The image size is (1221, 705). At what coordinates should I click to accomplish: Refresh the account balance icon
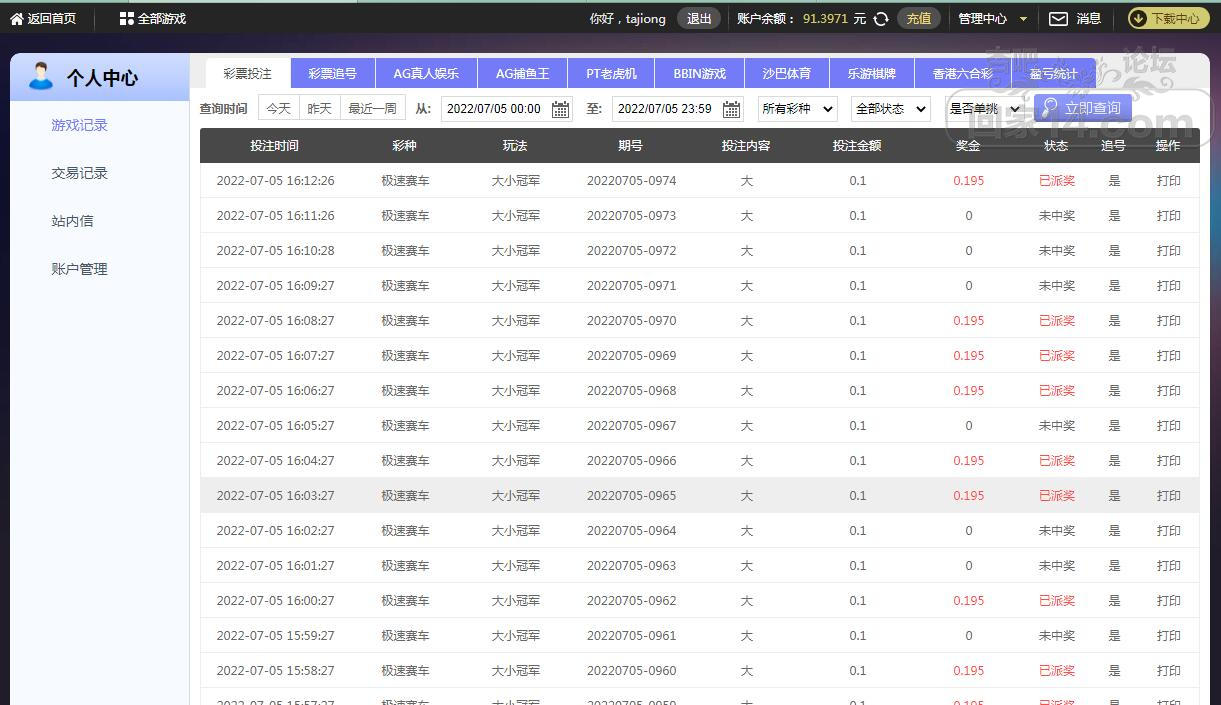point(881,18)
